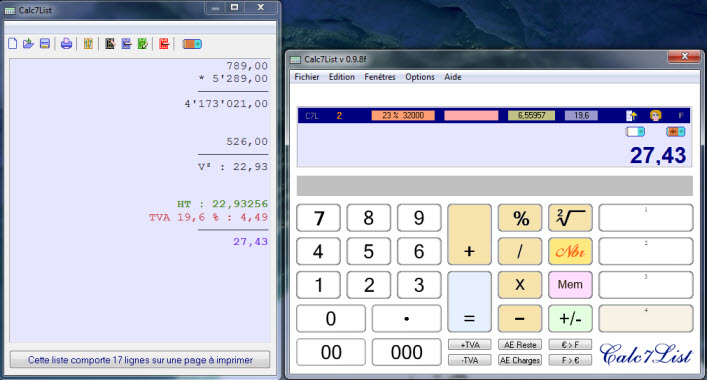Click the red list delete icon
Viewport: 707px width, 380px height.
164,44
